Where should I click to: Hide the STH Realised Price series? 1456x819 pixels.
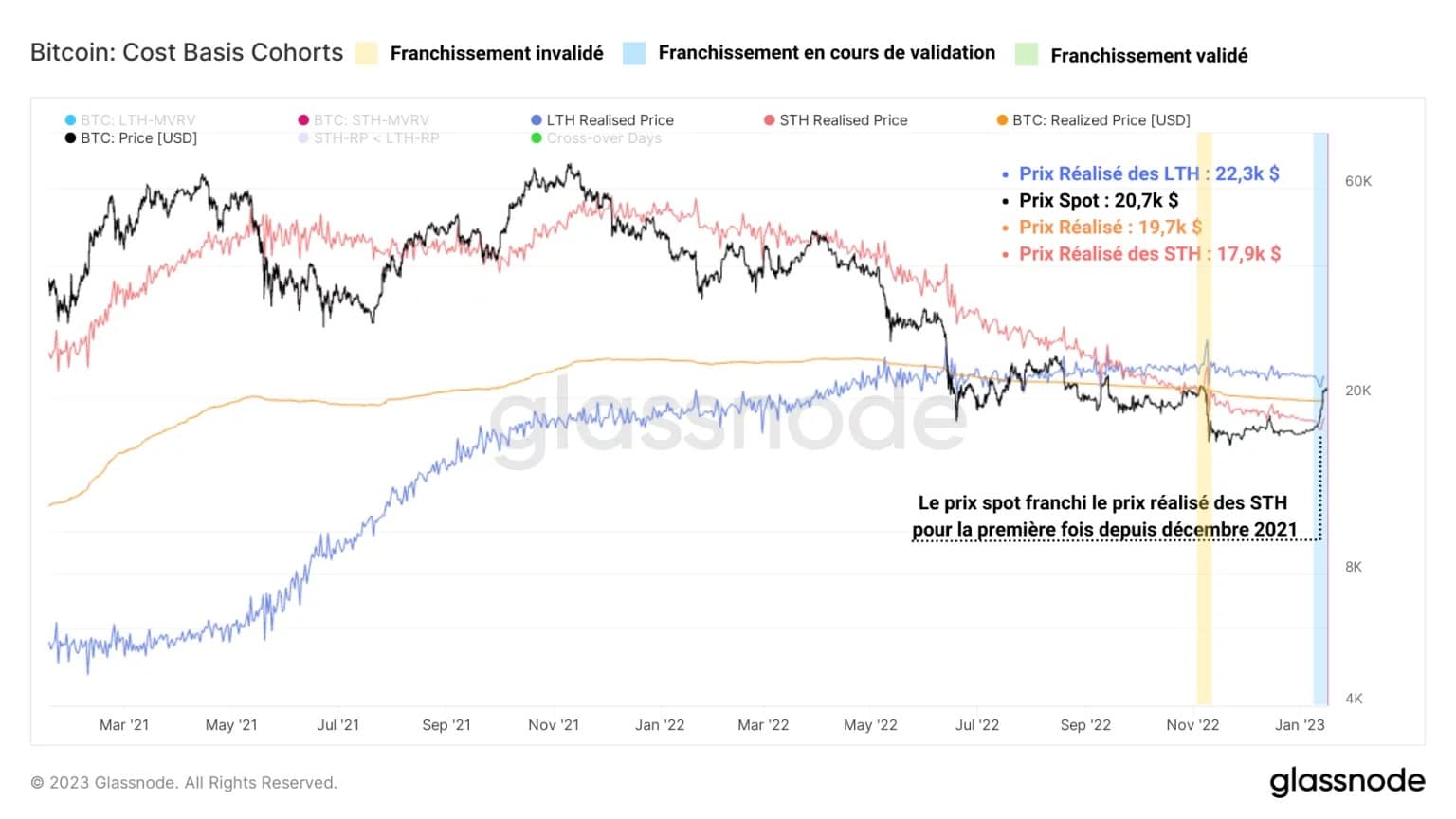click(835, 120)
